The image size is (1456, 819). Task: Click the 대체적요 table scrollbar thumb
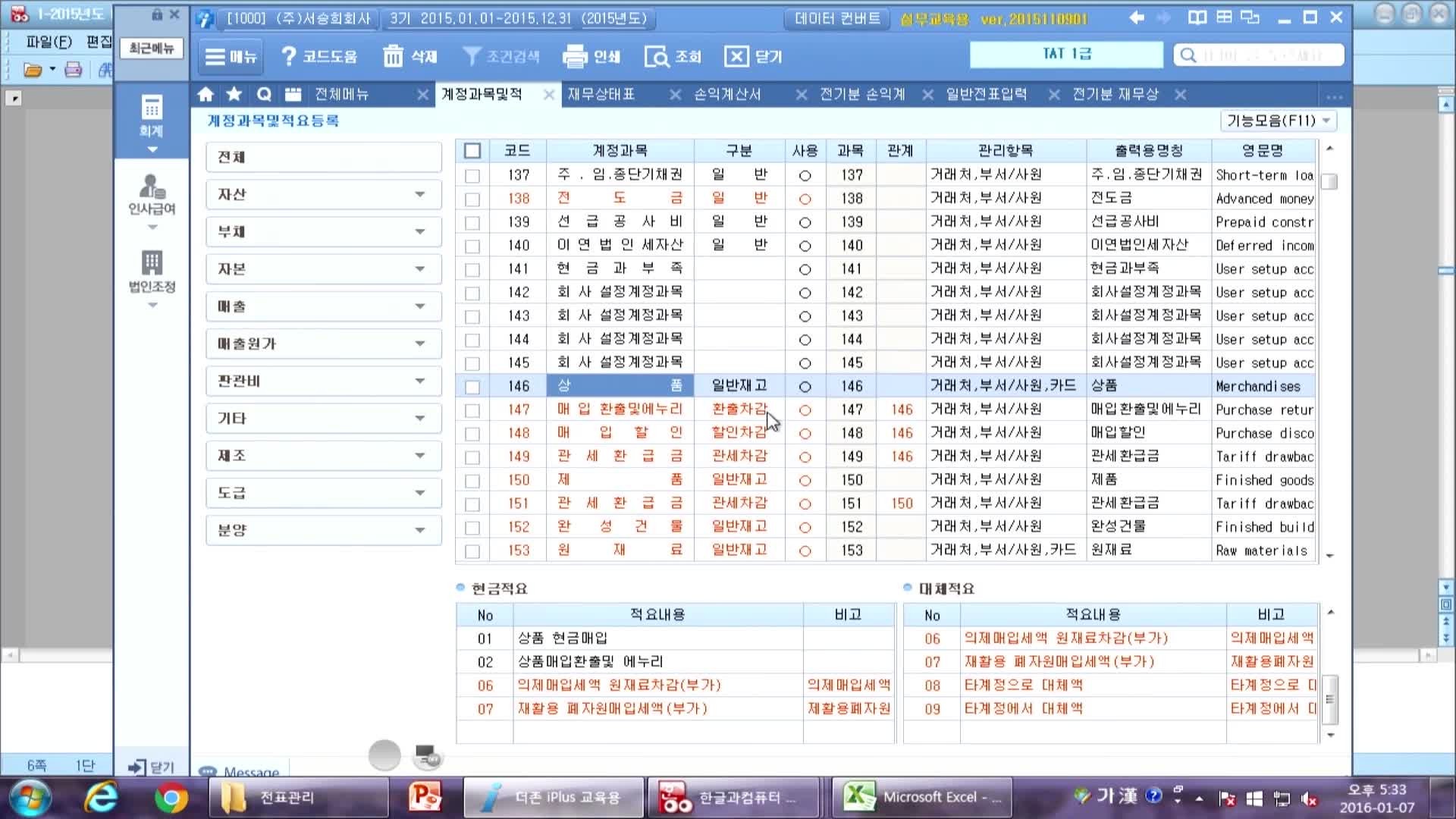point(1329,699)
